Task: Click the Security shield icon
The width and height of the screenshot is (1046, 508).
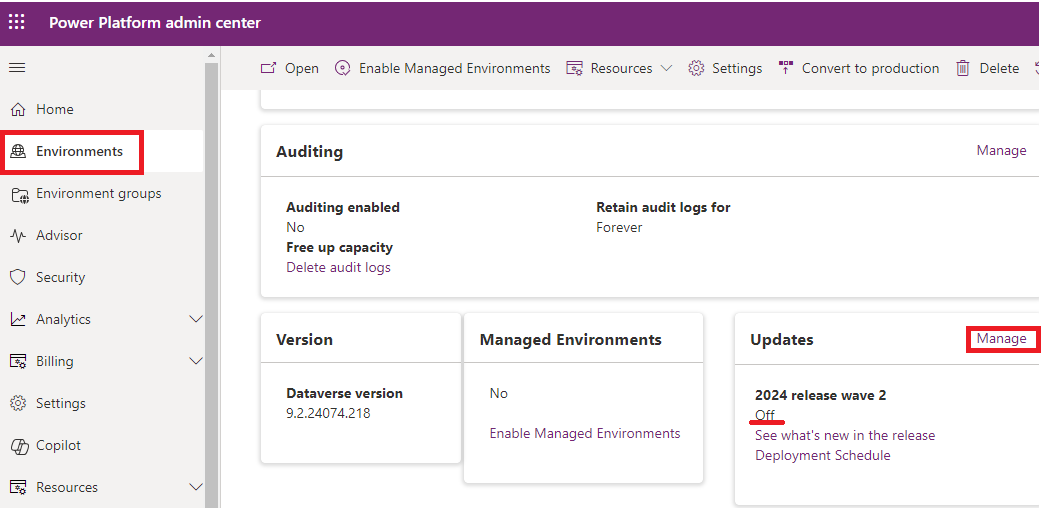Action: [18, 277]
